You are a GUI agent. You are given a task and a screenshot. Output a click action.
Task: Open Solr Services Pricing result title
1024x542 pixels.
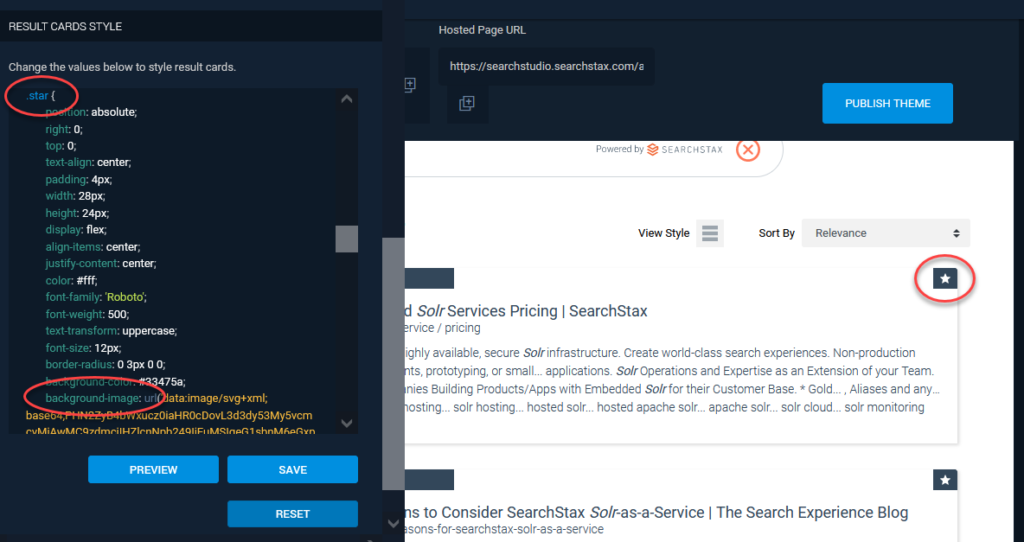tap(526, 311)
